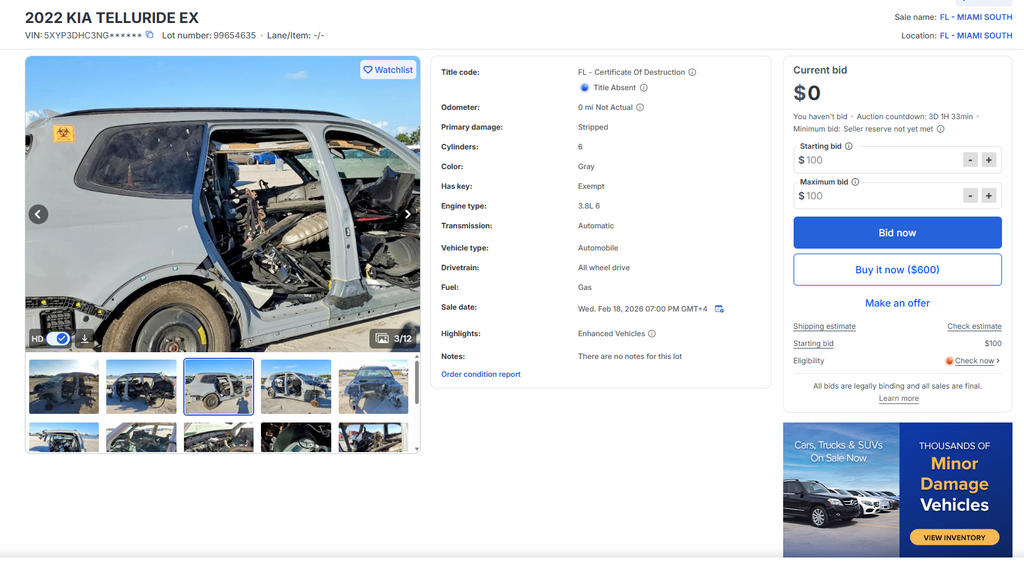Decrease starting bid with minus button
Screen dimensions: 1024x563
coord(970,160)
